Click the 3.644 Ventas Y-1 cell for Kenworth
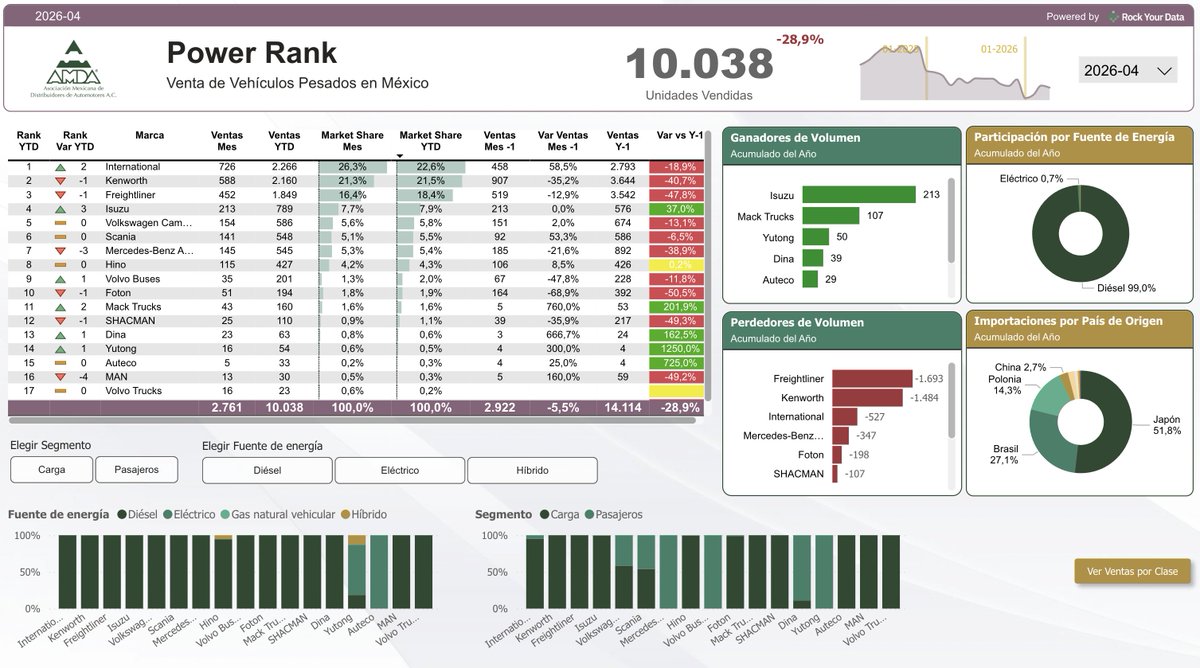1200x668 pixels. click(623, 181)
